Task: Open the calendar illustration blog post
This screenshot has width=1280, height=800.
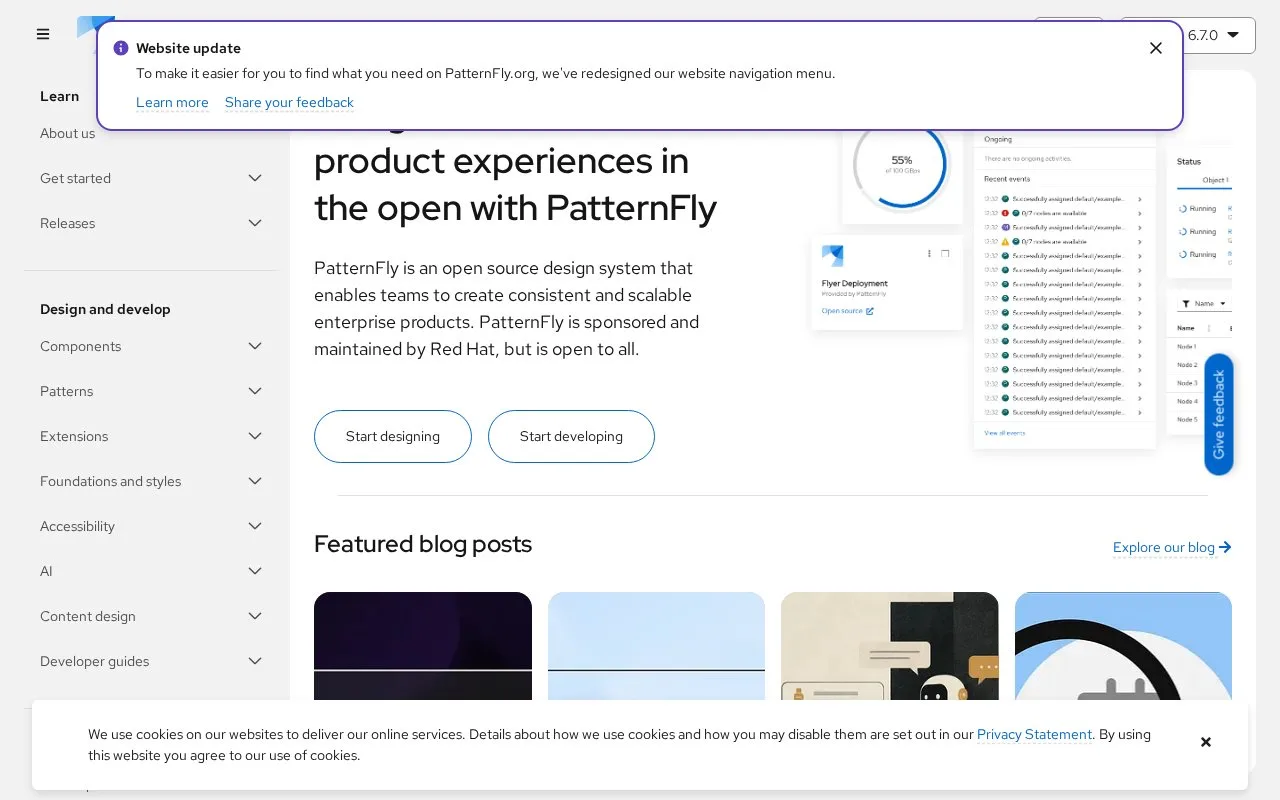Action: click(x=1123, y=646)
